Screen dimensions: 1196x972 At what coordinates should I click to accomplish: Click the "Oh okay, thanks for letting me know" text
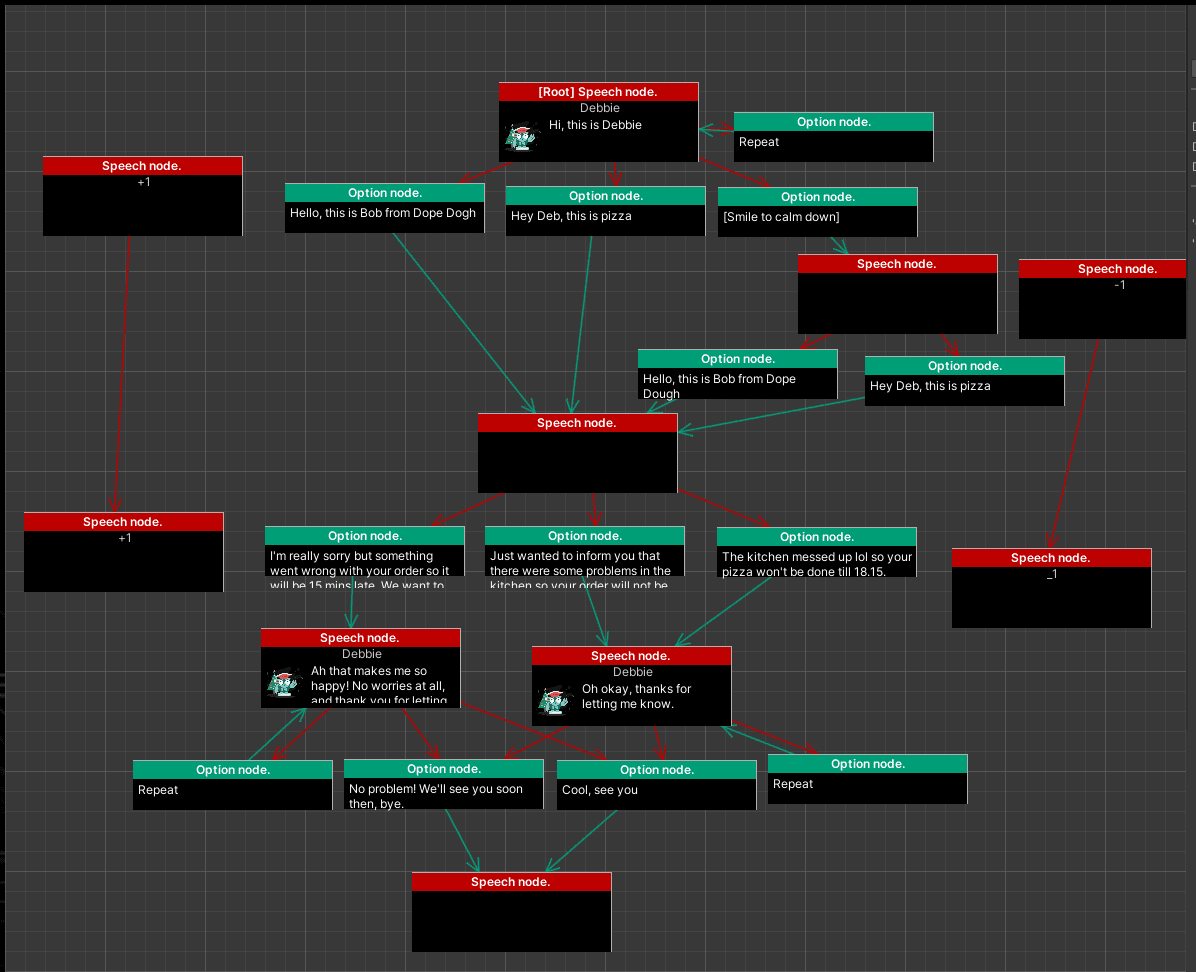point(636,696)
